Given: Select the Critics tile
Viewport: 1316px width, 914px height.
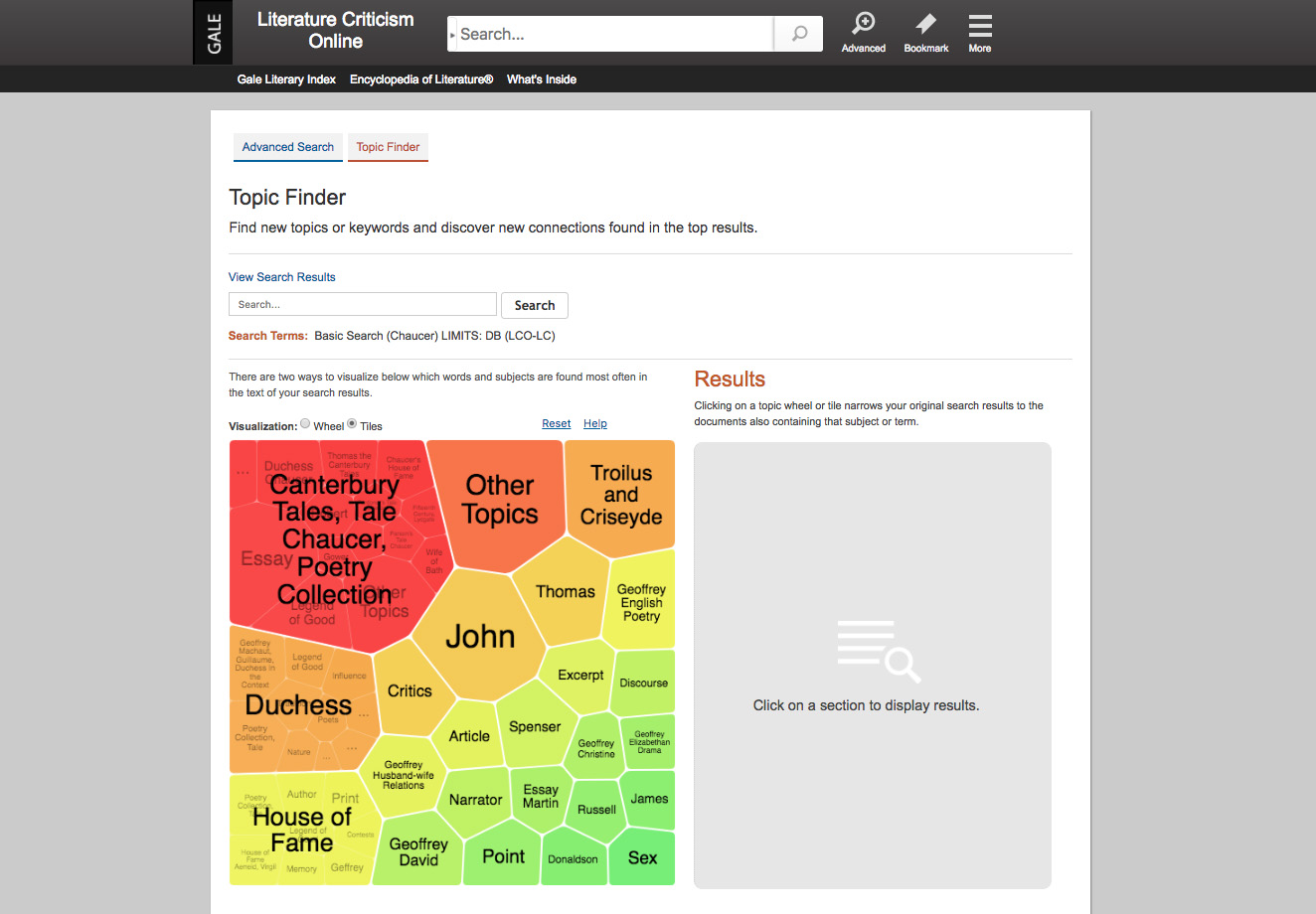Looking at the screenshot, I should pyautogui.click(x=410, y=690).
